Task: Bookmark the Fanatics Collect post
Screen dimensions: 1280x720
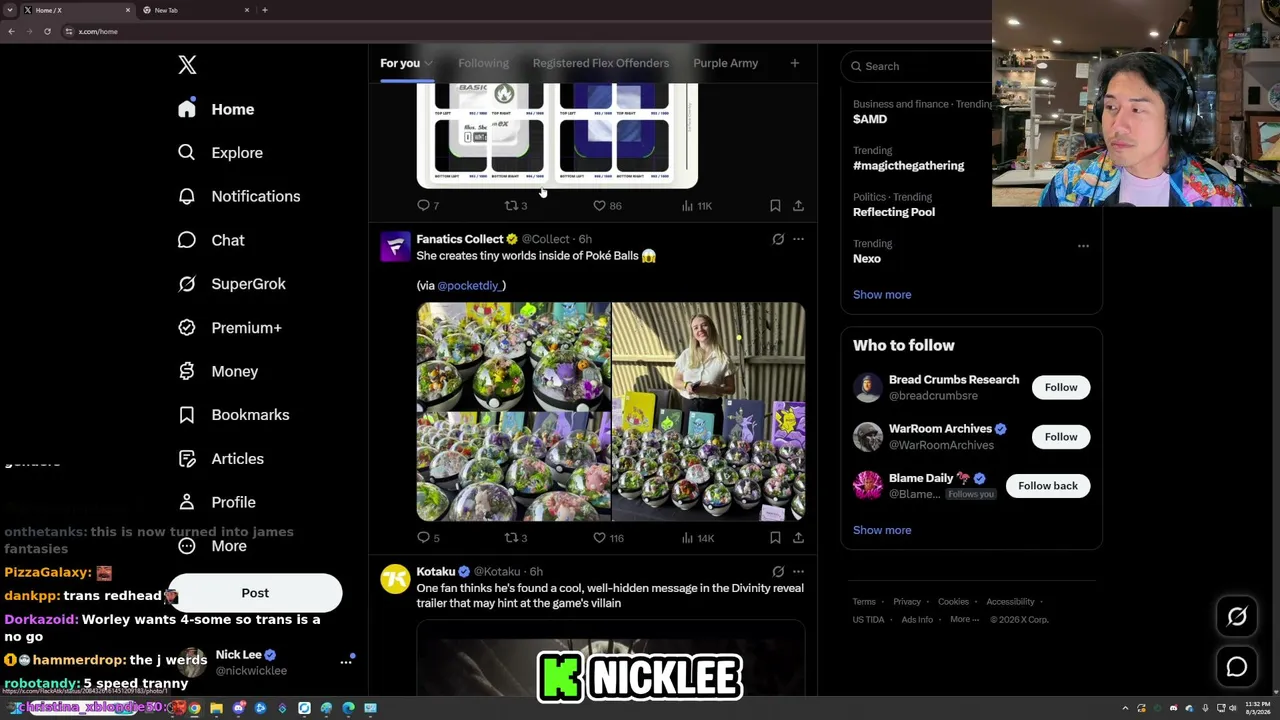Action: (x=775, y=538)
